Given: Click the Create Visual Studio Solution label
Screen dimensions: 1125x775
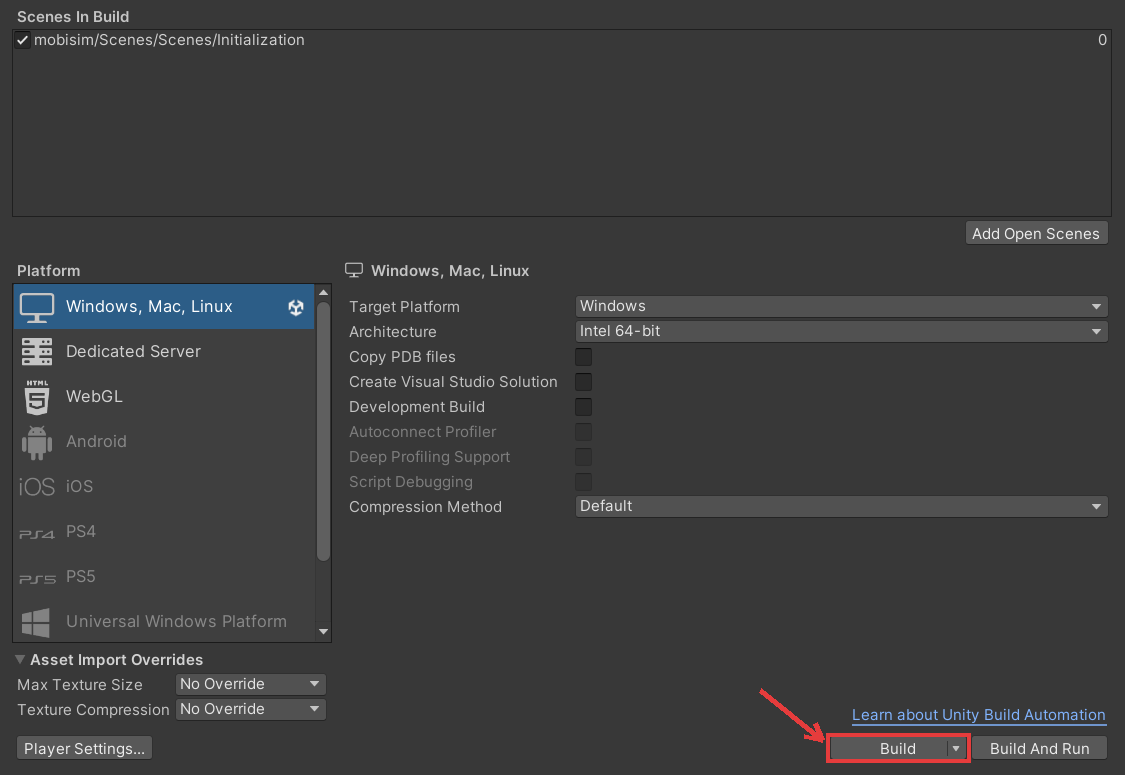Looking at the screenshot, I should point(453,382).
